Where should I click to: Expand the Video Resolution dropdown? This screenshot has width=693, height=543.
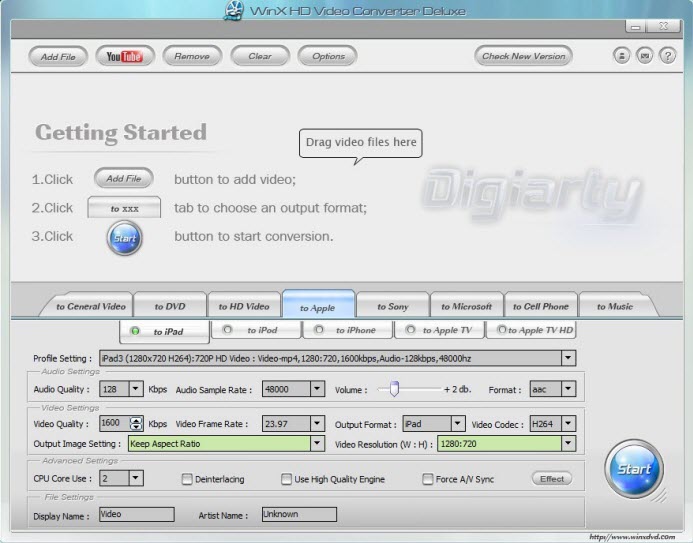(568, 443)
